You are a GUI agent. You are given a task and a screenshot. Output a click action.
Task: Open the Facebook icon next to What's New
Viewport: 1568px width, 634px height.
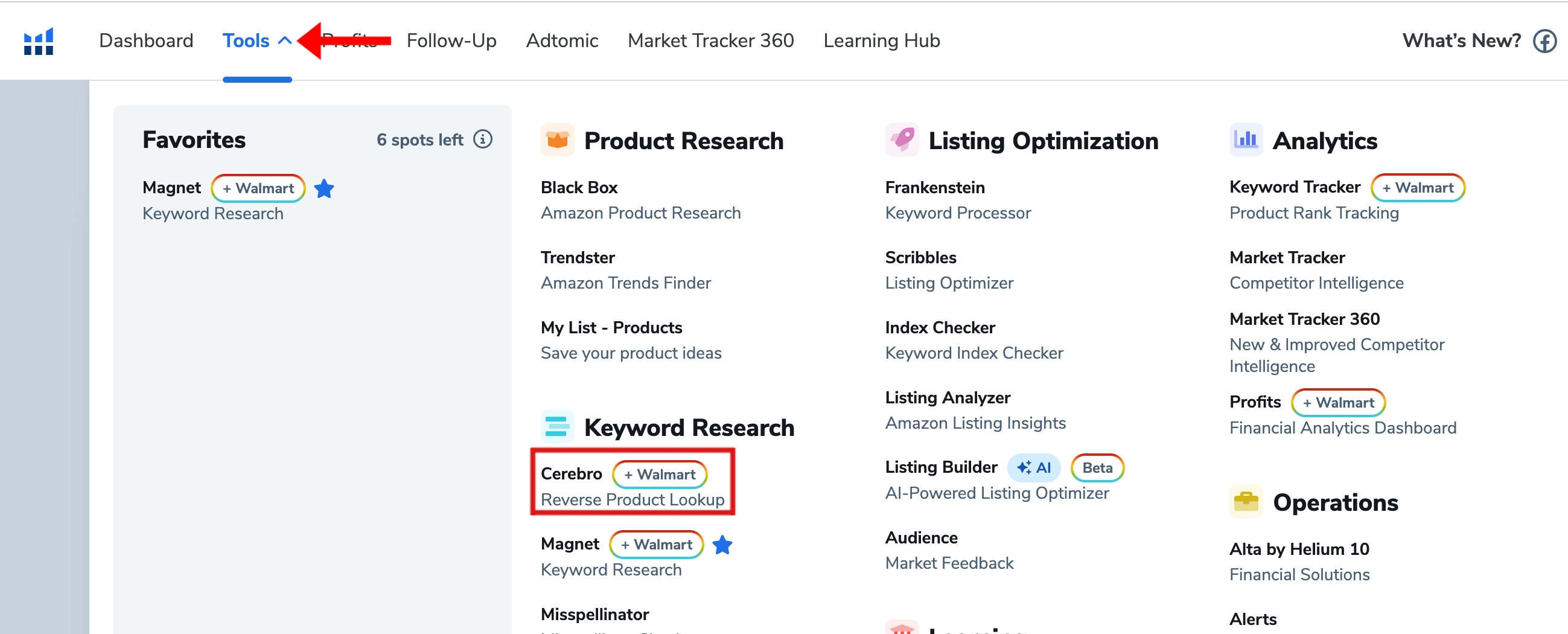point(1545,42)
